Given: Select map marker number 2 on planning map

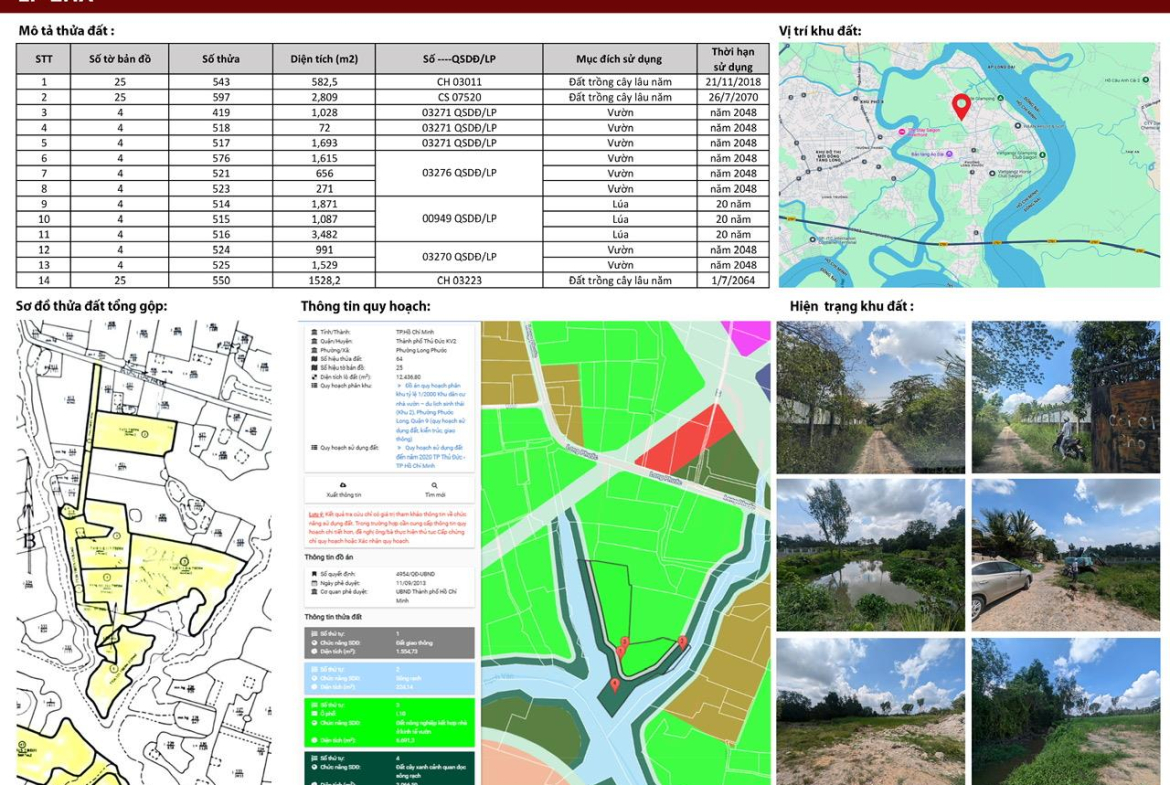Looking at the screenshot, I should [x=682, y=642].
